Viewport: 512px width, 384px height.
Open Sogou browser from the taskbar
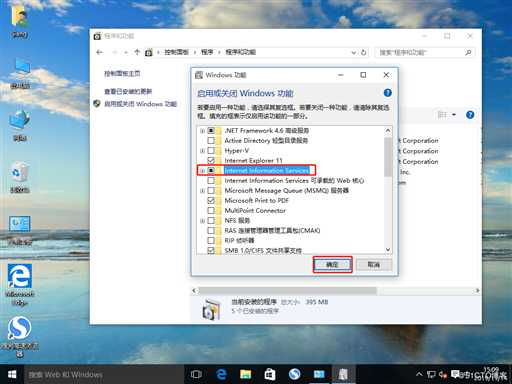click(x=294, y=374)
